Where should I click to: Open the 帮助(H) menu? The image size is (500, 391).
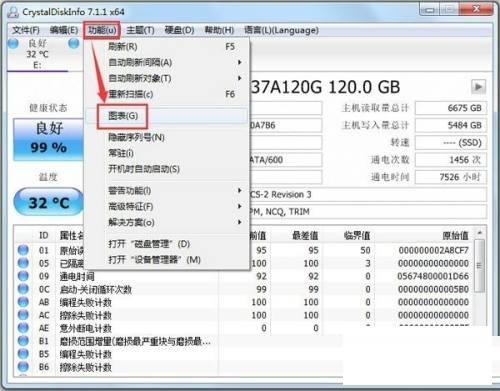point(219,30)
